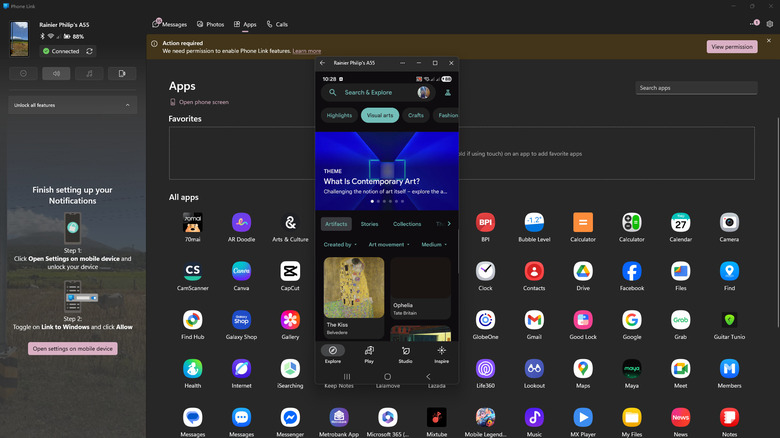Toggle Do Not Disturb on phone

coord(23,74)
